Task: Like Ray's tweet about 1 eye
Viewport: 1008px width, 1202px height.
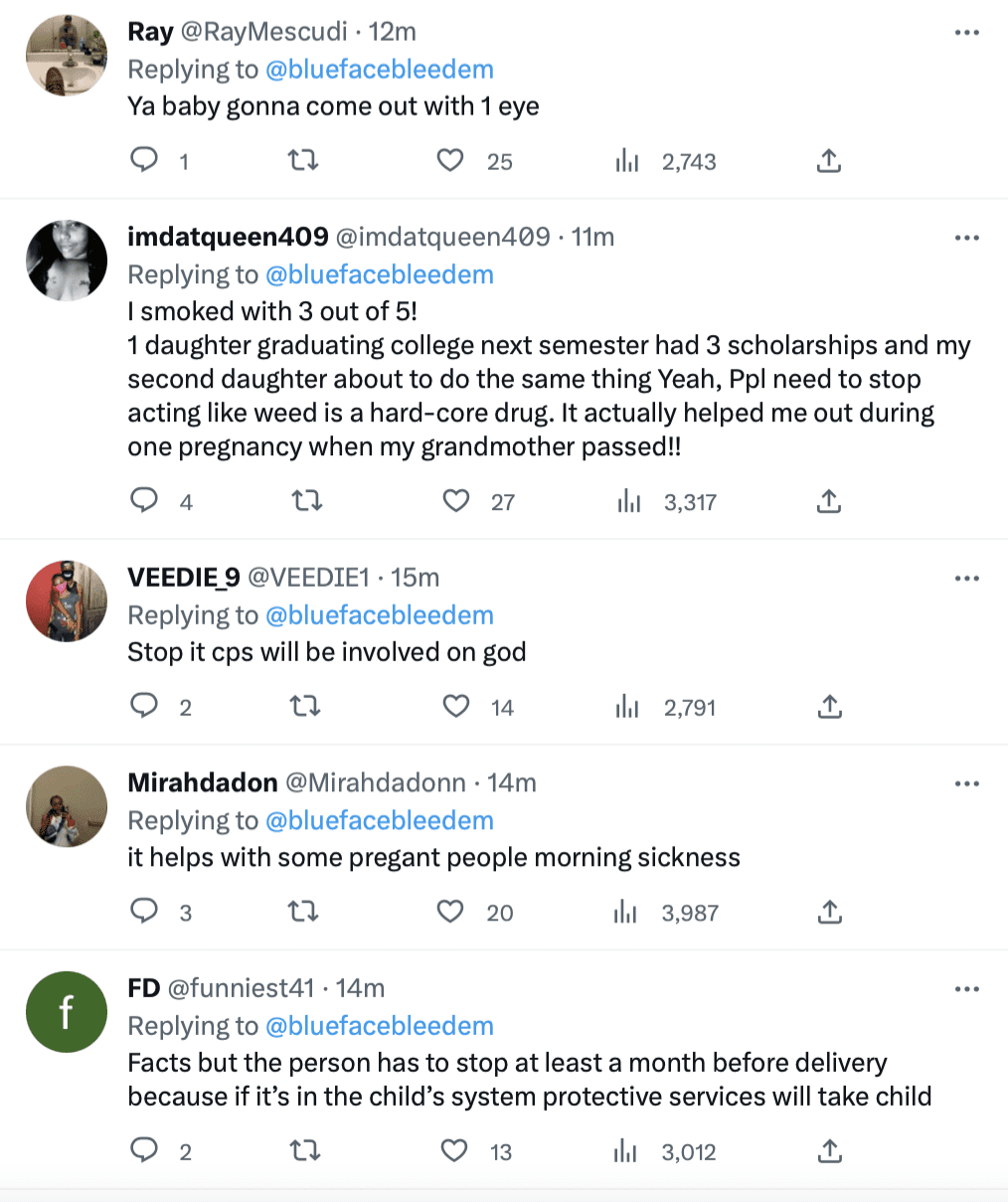Action: coord(450,160)
